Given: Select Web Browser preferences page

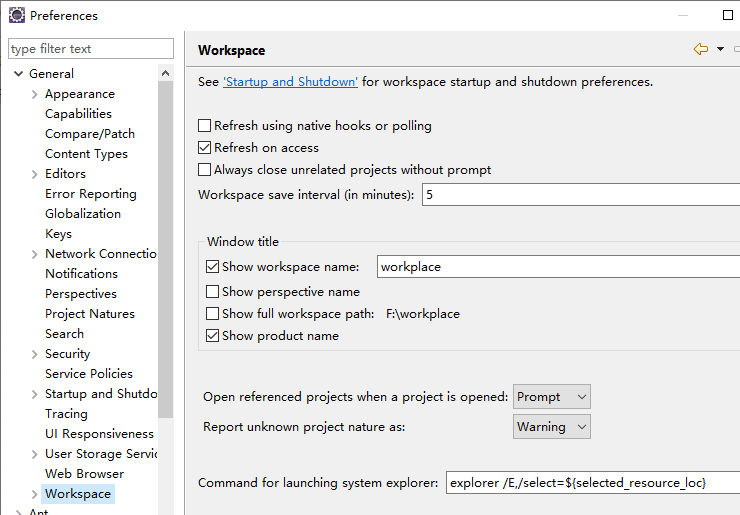Looking at the screenshot, I should [84, 474].
